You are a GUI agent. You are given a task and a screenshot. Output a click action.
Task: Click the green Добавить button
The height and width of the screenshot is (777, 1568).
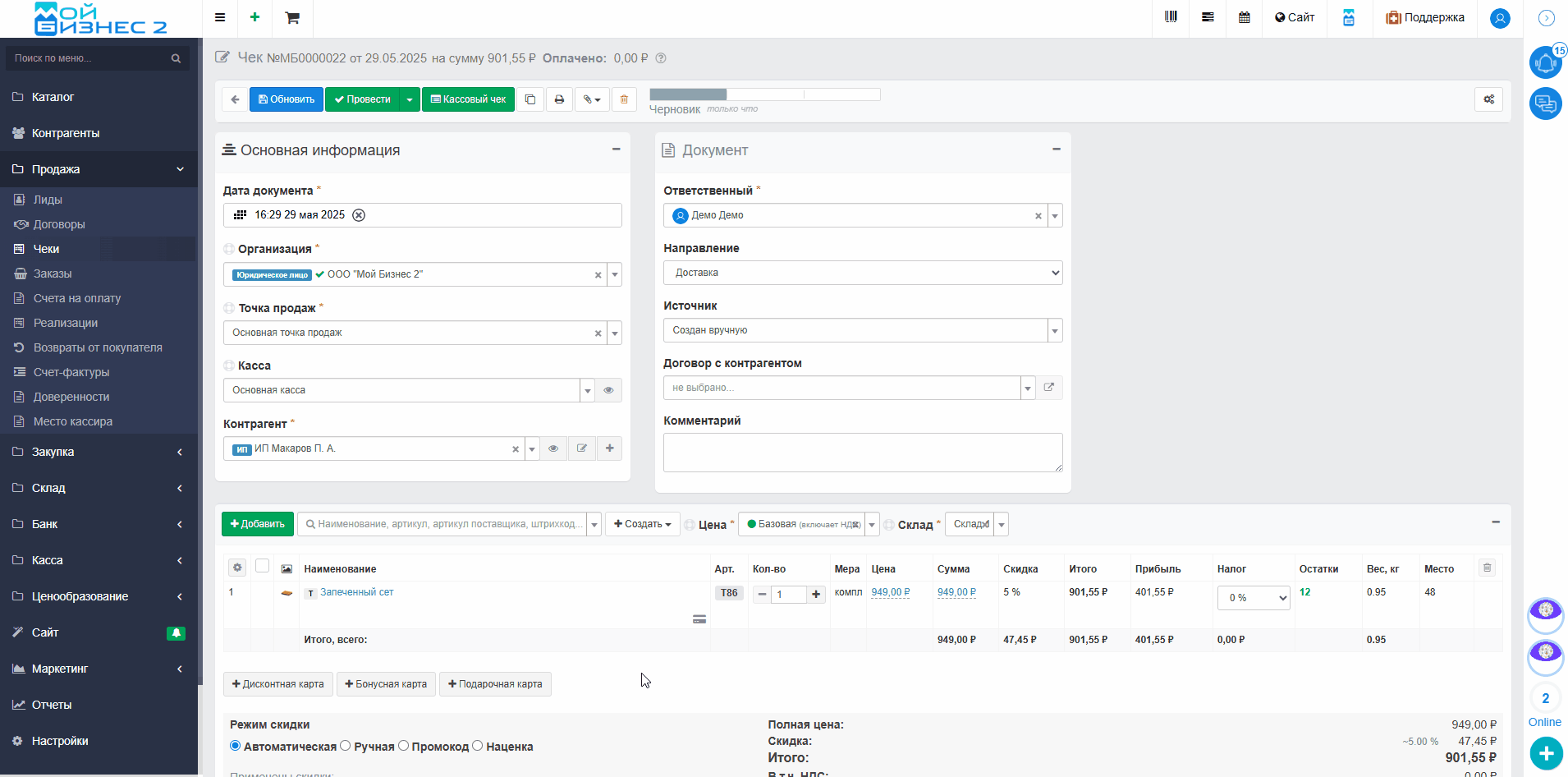click(258, 524)
